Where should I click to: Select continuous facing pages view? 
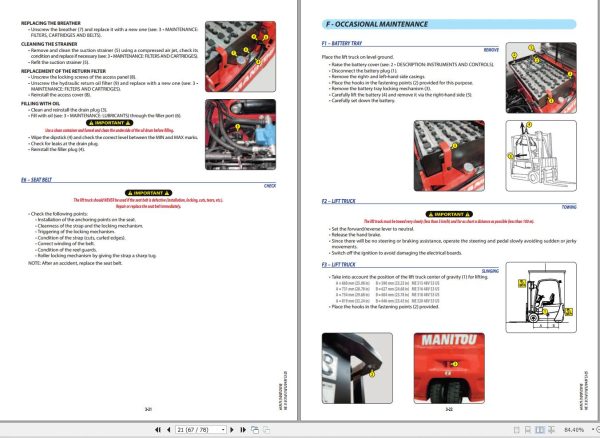coord(551,430)
